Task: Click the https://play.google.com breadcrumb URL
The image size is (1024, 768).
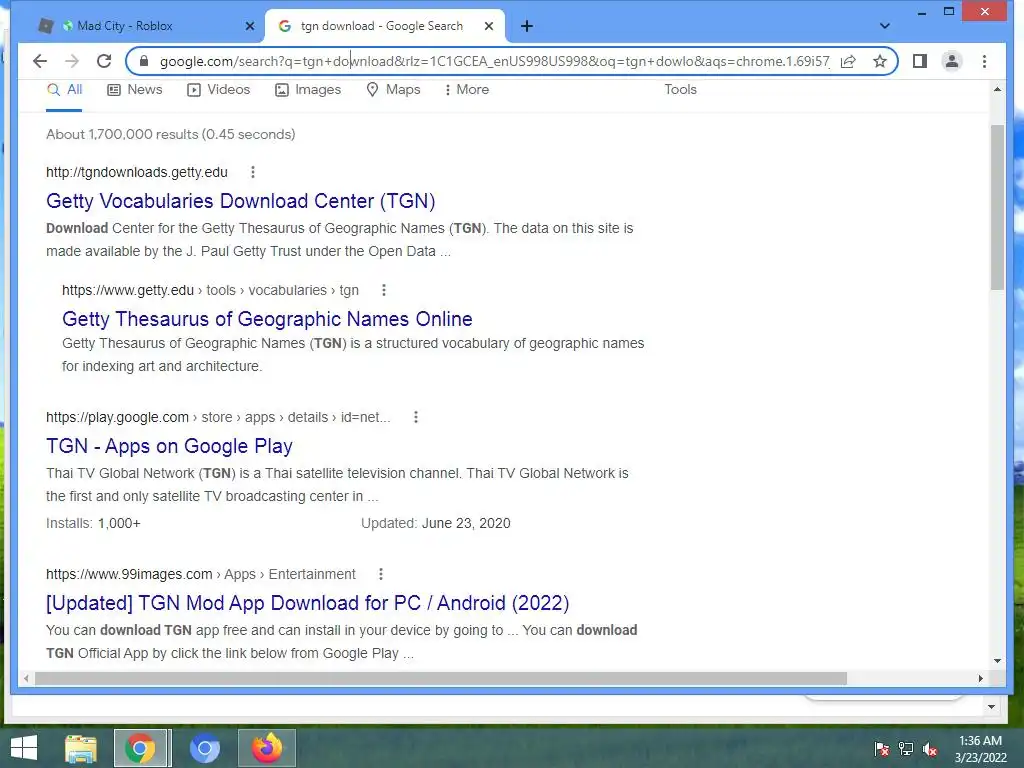Action: (218, 417)
